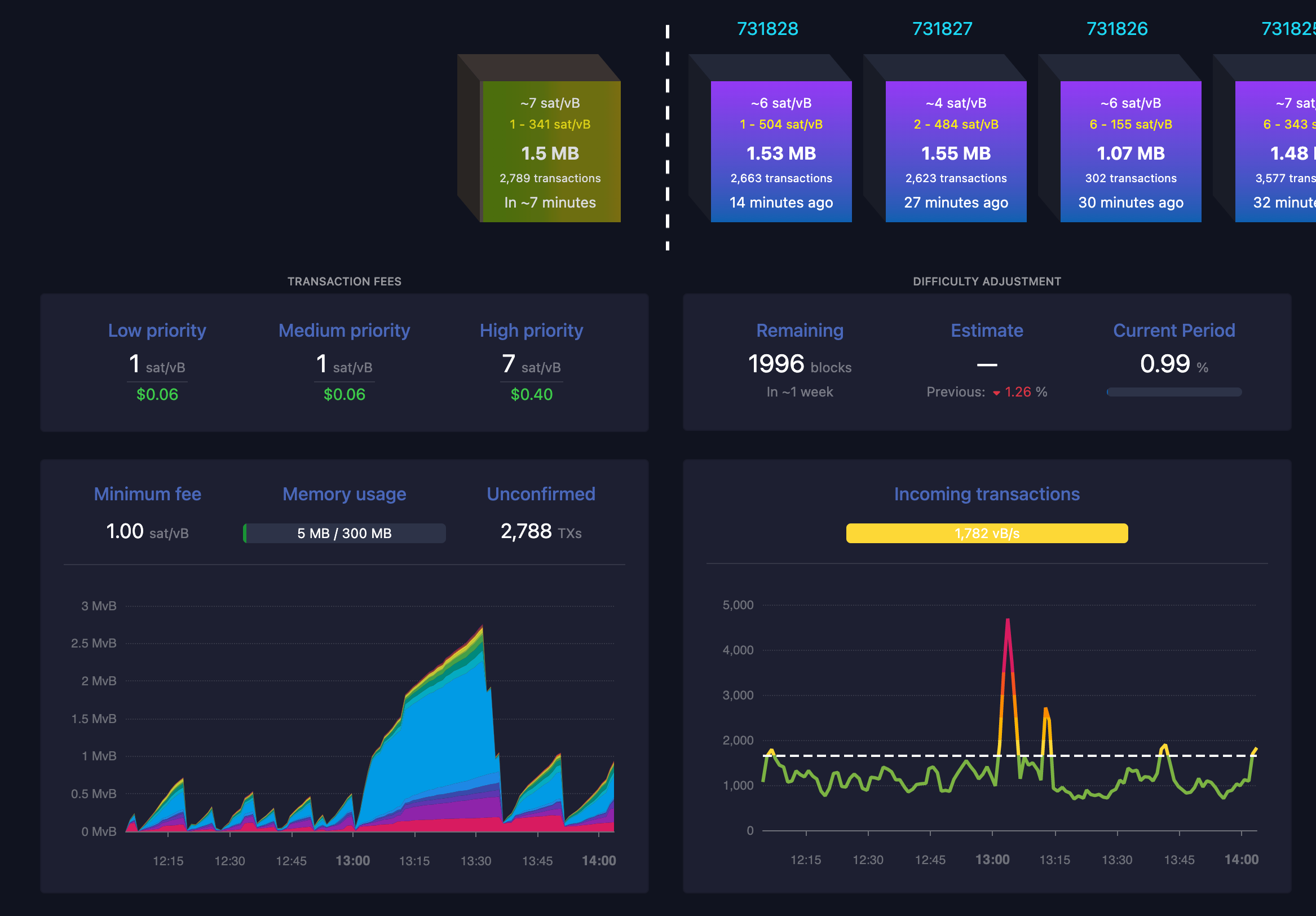Screen dimensions: 1316x916
Task: Click the In ~1 week text
Action: 800,392
